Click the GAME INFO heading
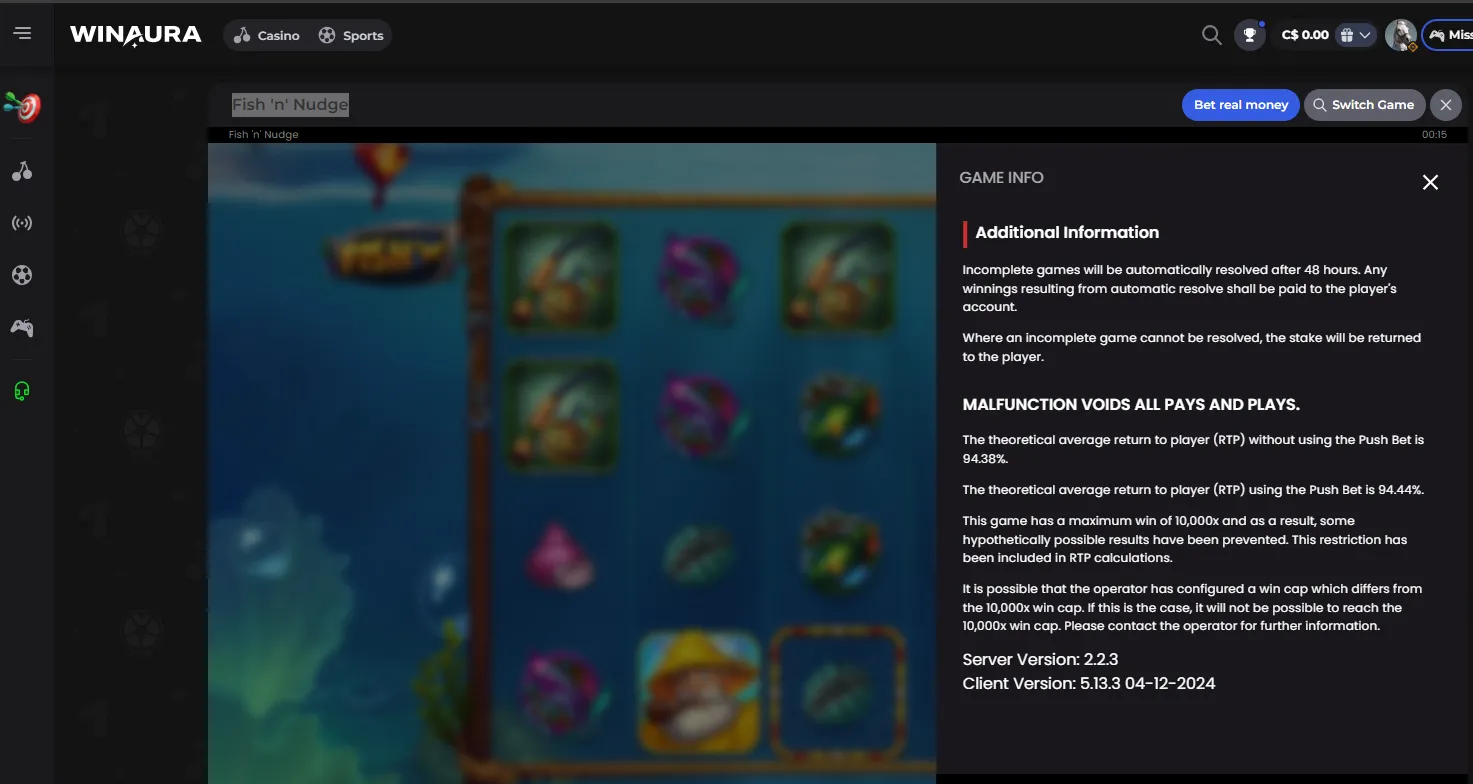 click(1001, 178)
